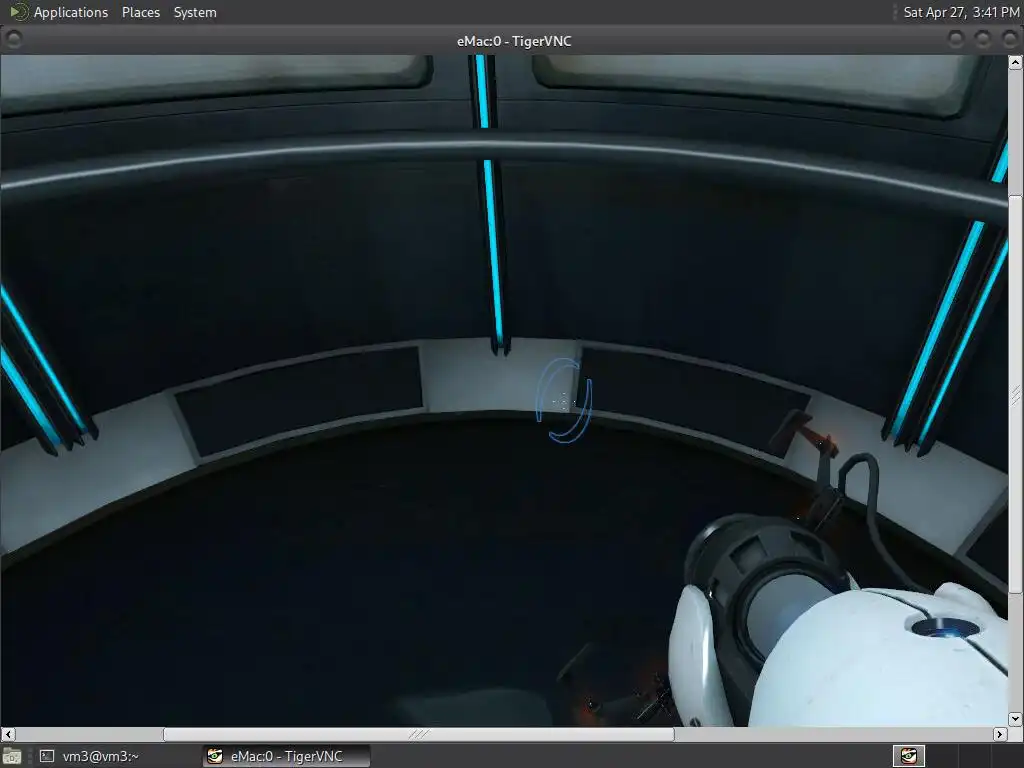Click the eMac:0 - TigerVNC title bar text
Image resolution: width=1024 pixels, height=768 pixels.
pyautogui.click(x=514, y=41)
